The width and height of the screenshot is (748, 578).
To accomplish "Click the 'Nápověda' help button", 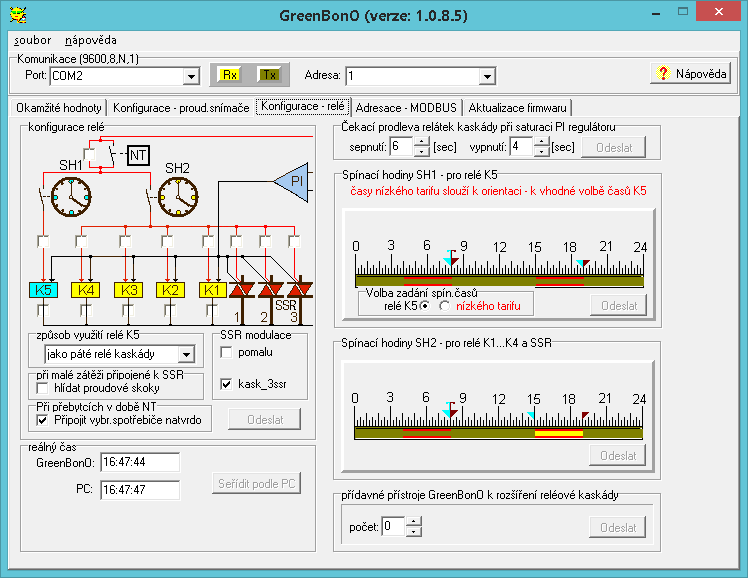I will [690, 74].
